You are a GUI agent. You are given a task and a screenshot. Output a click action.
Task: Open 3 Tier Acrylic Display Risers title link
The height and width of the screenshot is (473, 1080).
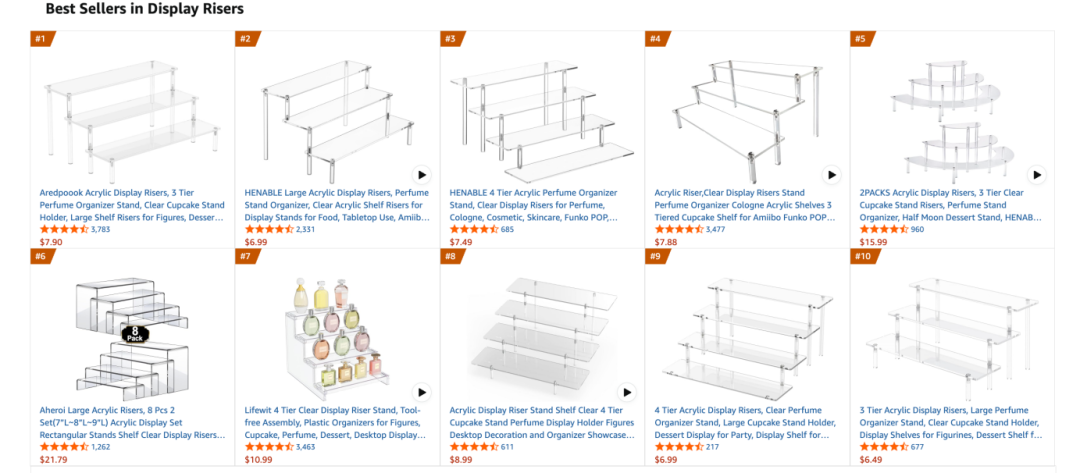[x=951, y=422]
